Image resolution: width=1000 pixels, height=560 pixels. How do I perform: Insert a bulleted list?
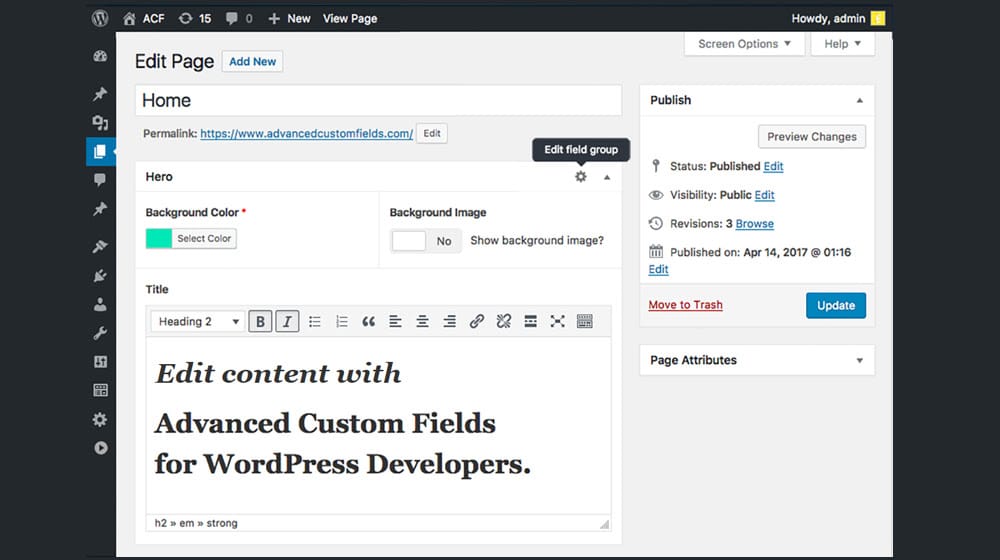point(314,321)
